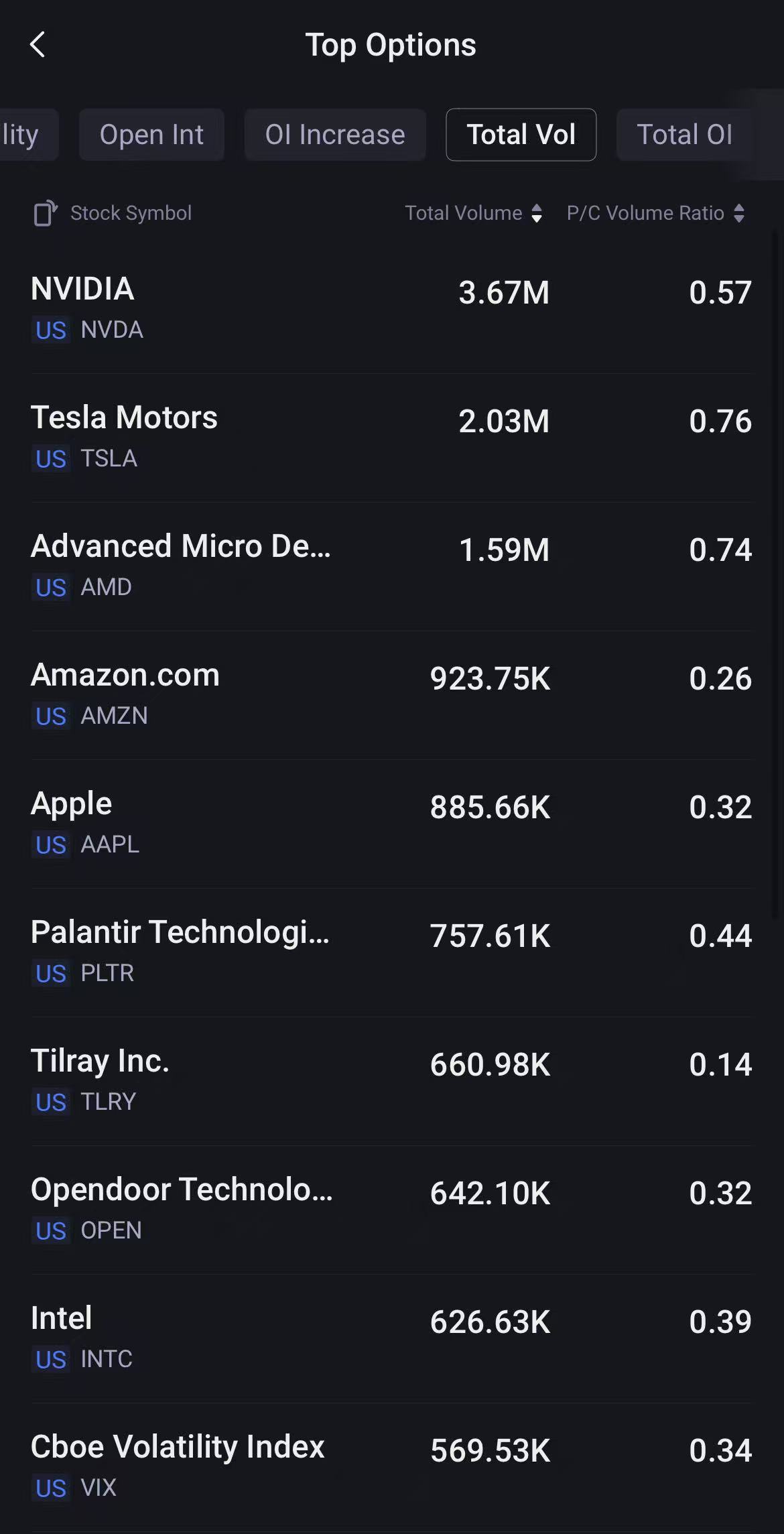Open Amazon.com options row
This screenshot has width=784, height=1534.
click(x=391, y=694)
